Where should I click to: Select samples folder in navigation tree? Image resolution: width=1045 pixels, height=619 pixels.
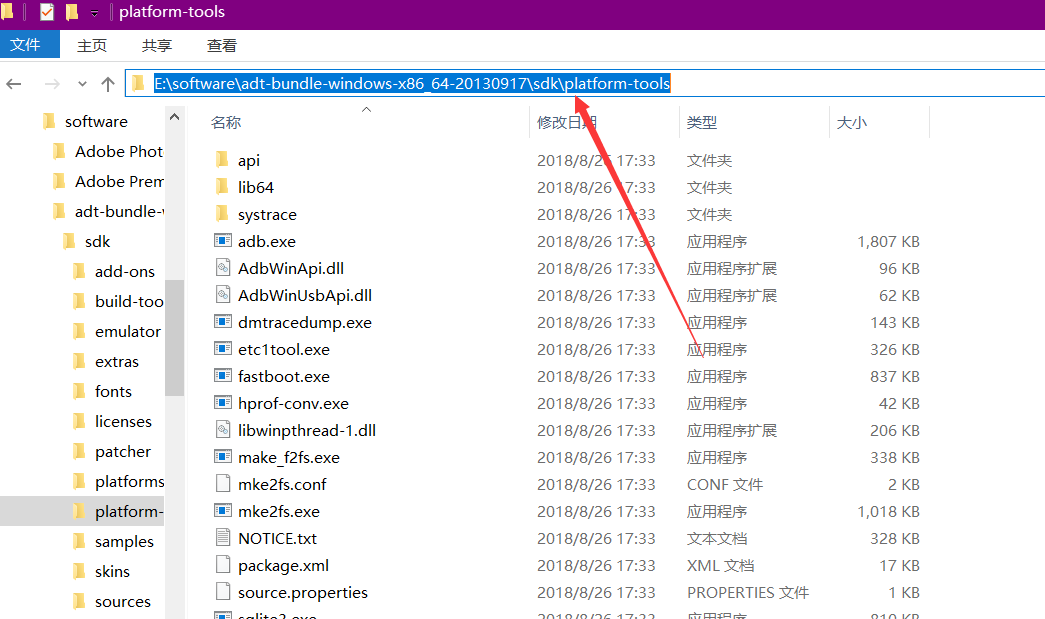[124, 541]
